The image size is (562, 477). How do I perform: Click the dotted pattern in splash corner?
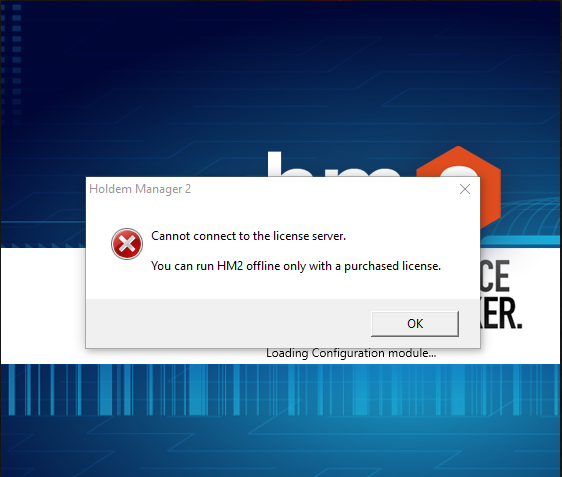pos(11,65)
